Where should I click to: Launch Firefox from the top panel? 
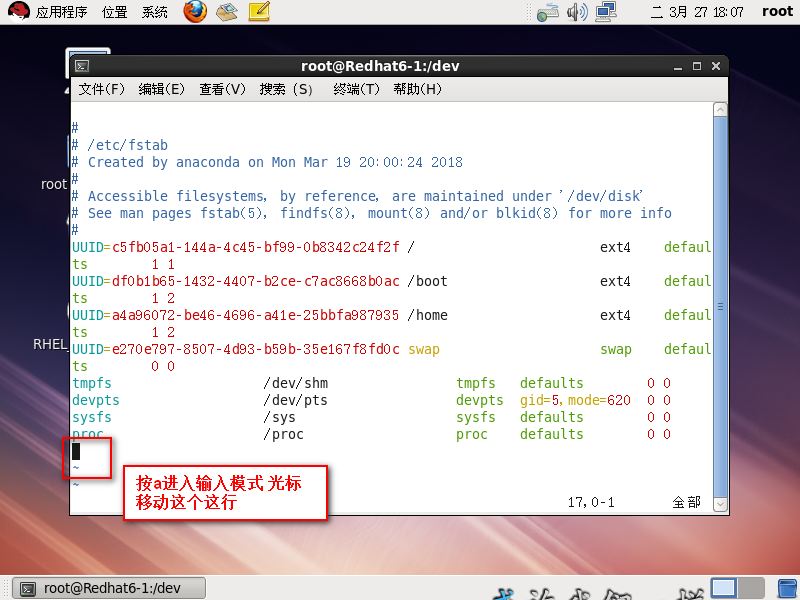pos(195,11)
